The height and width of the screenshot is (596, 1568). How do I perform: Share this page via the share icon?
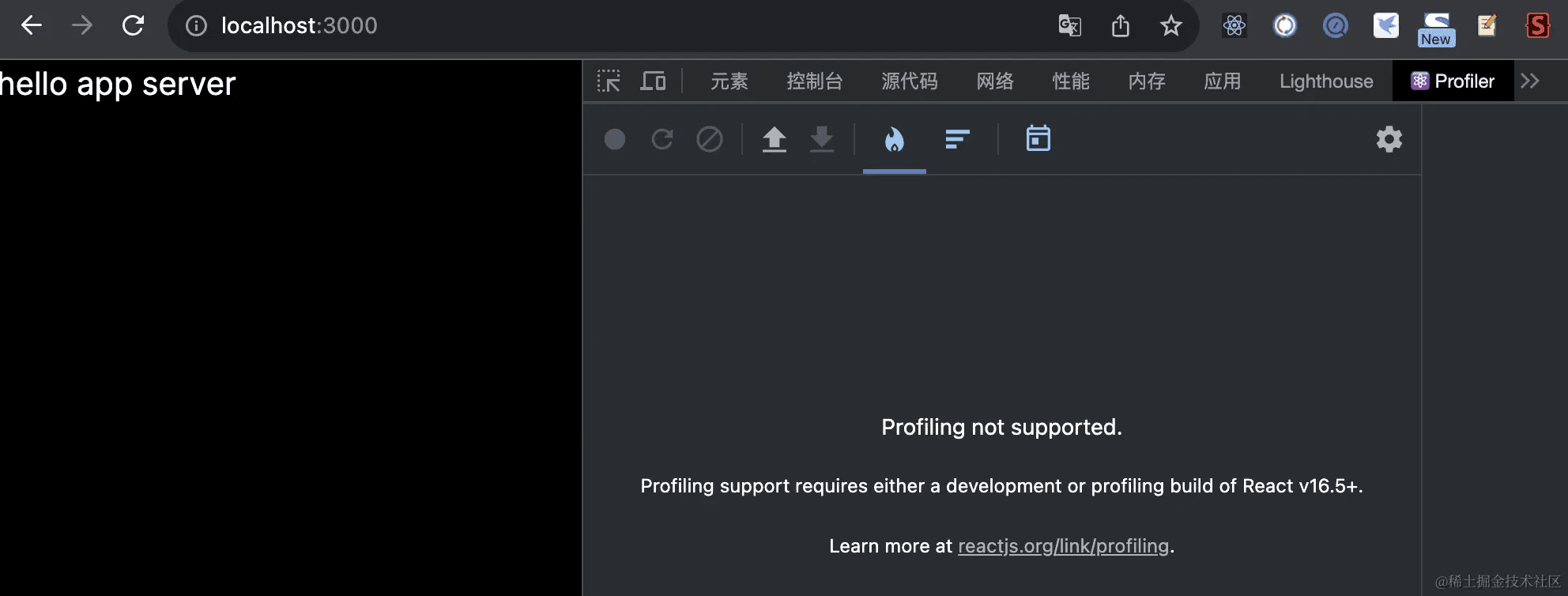[1121, 26]
